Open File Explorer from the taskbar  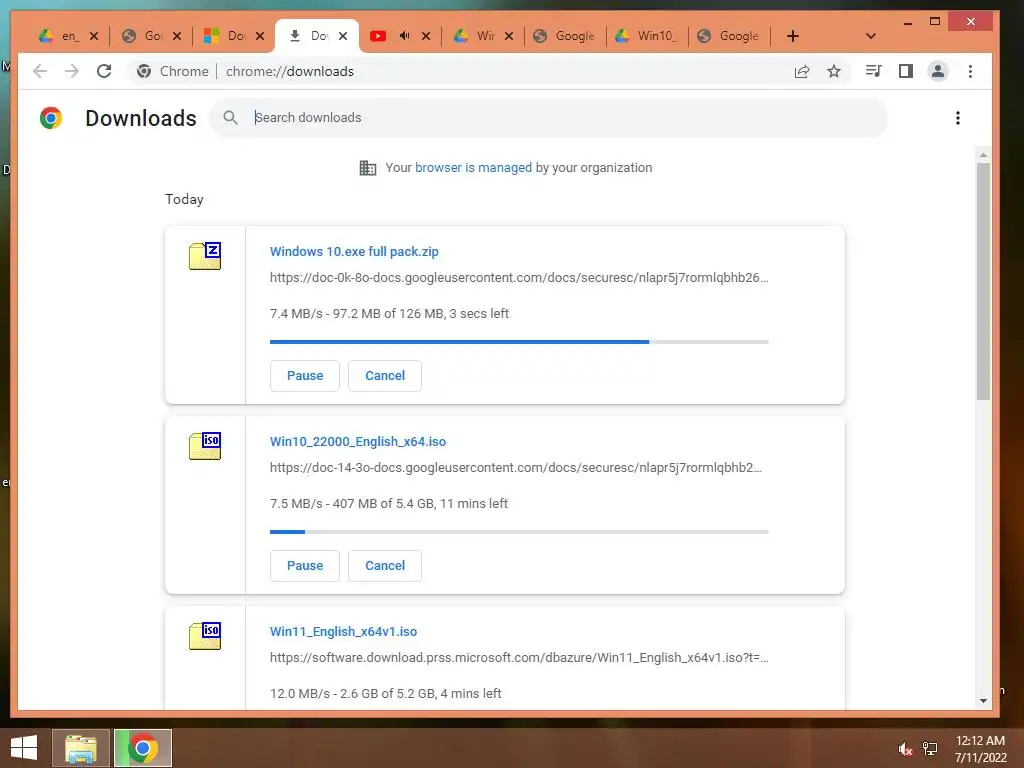pyautogui.click(x=81, y=748)
